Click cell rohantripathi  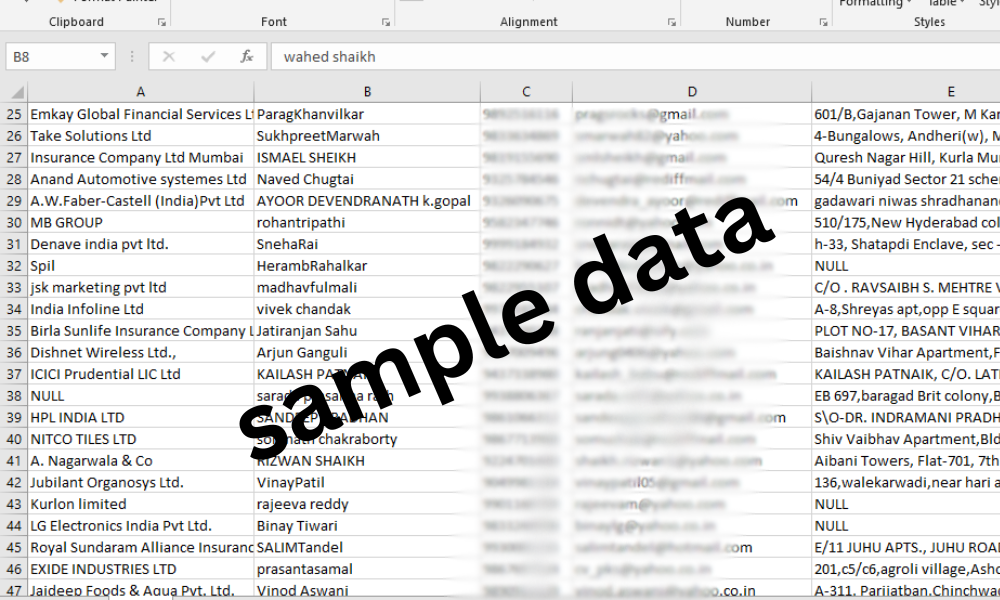click(x=367, y=223)
